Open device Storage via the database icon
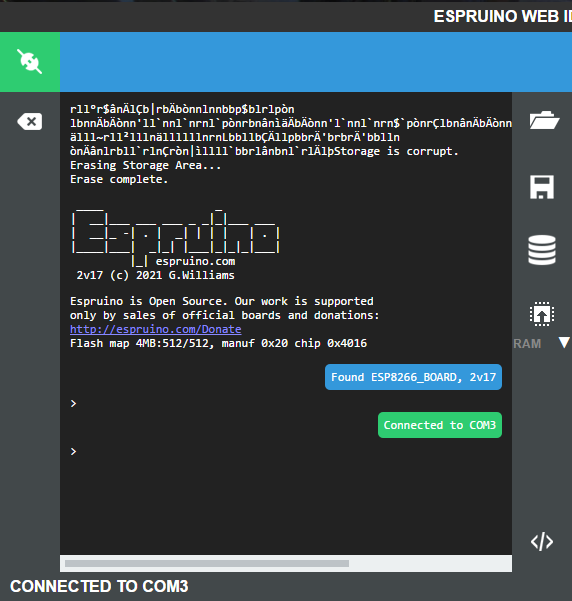Image resolution: width=572 pixels, height=601 pixels. point(542,250)
